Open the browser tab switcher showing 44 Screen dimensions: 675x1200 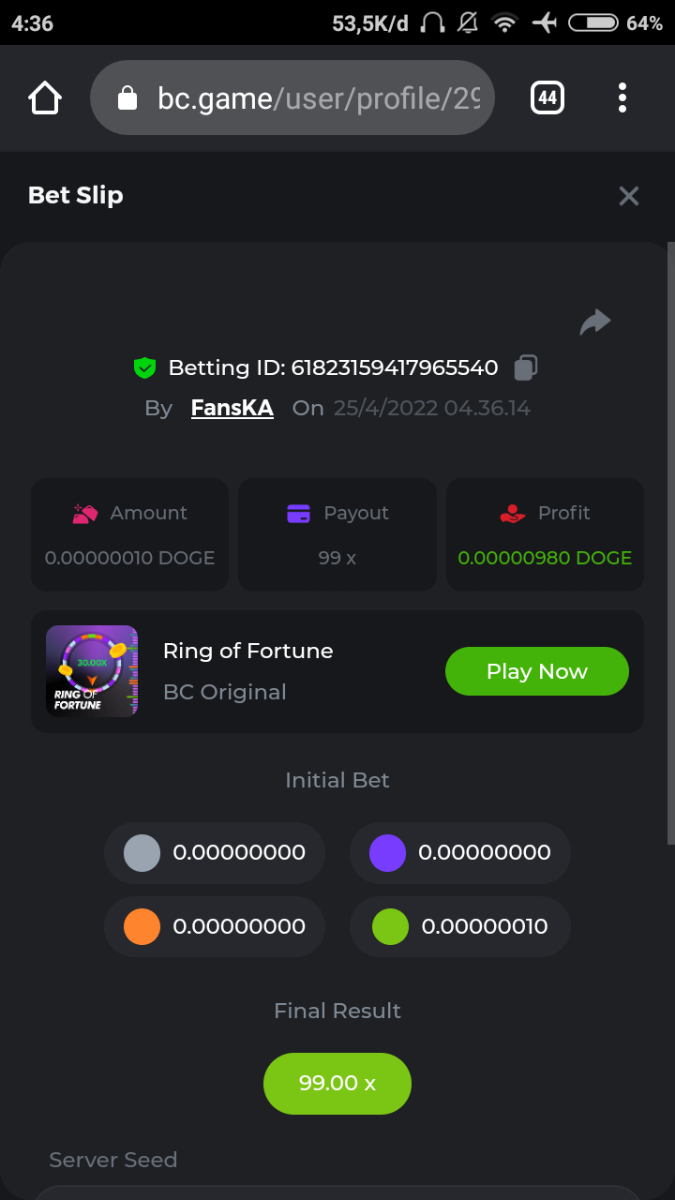(547, 98)
